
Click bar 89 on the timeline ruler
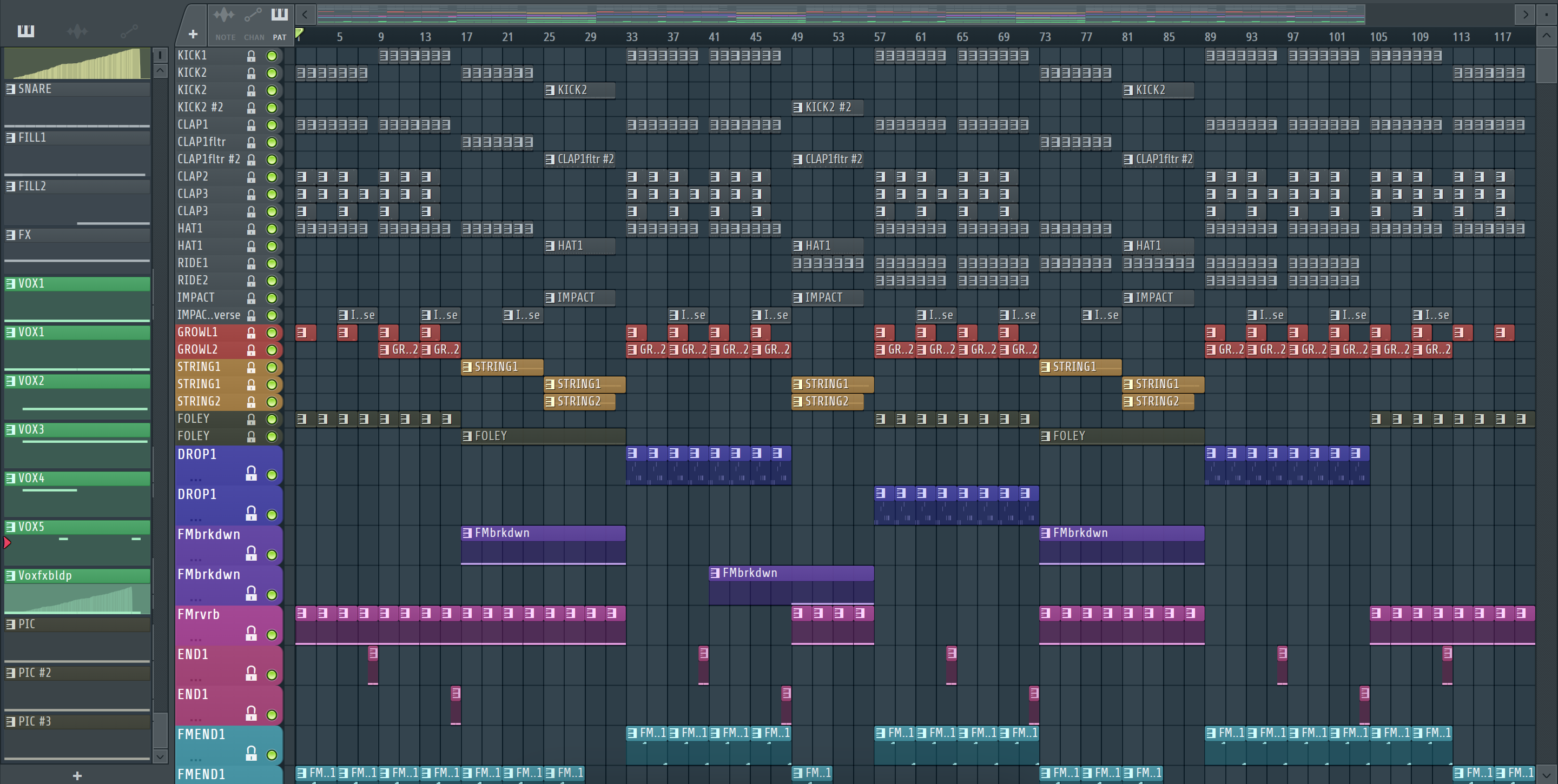(x=1210, y=37)
